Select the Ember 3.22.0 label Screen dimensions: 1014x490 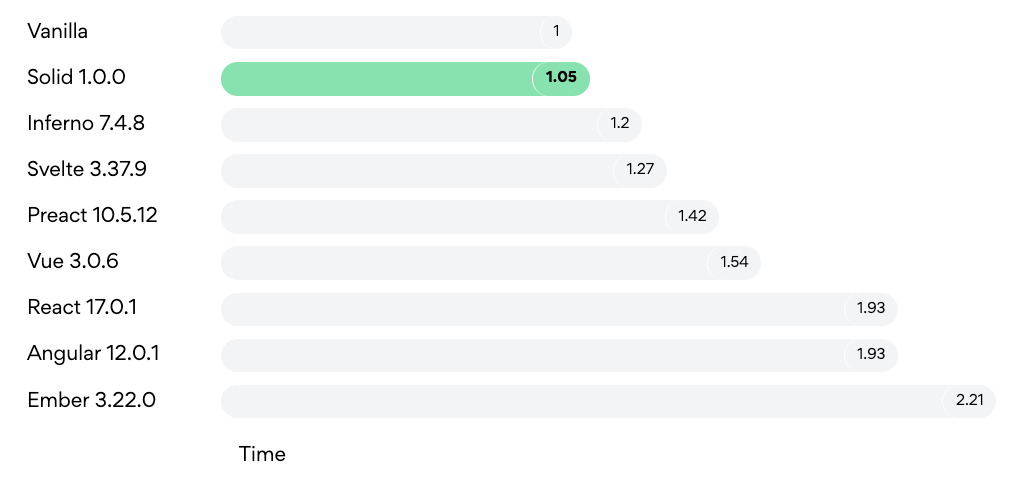(x=91, y=400)
